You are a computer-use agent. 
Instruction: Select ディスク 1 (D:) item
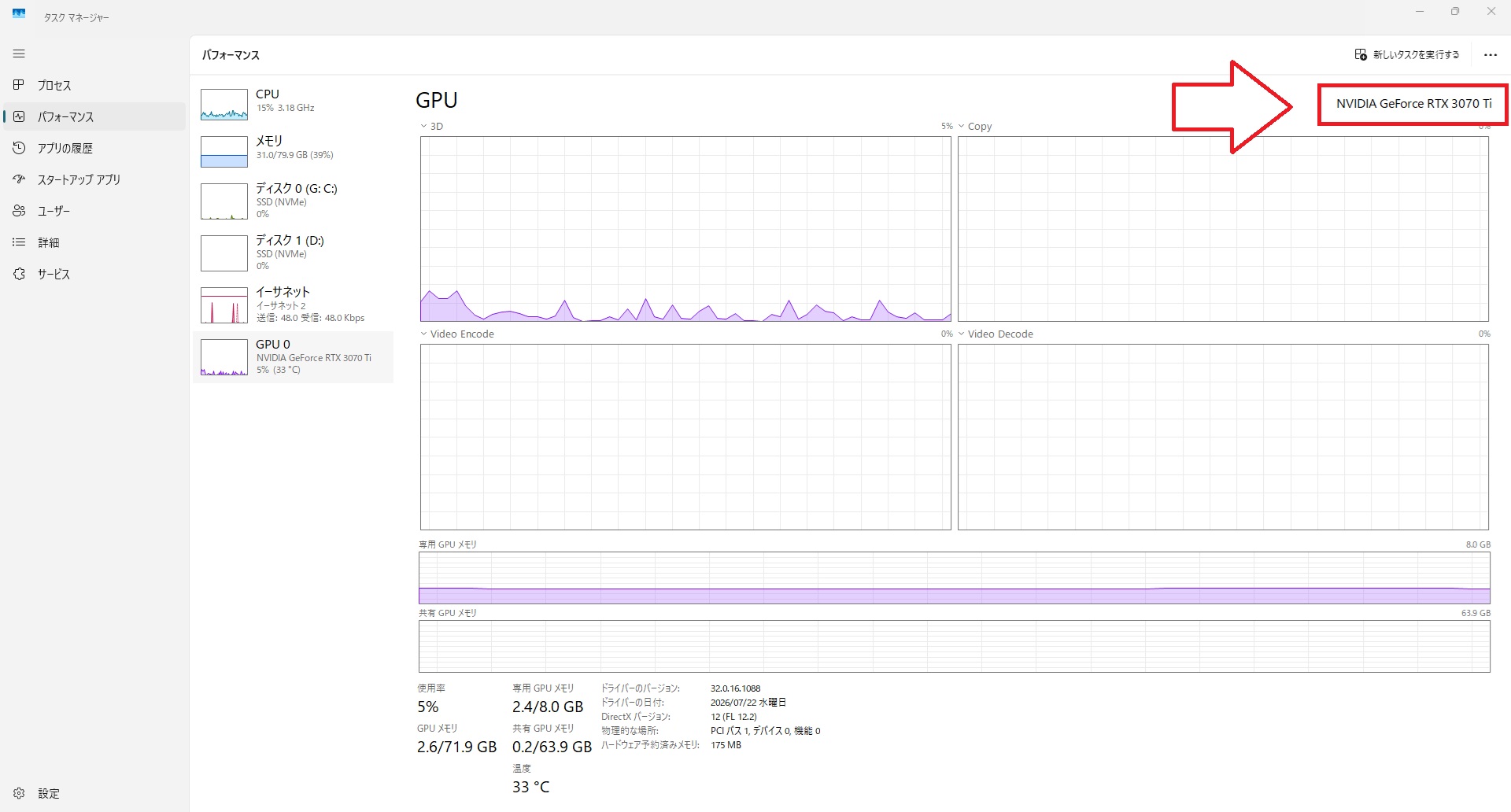click(293, 253)
